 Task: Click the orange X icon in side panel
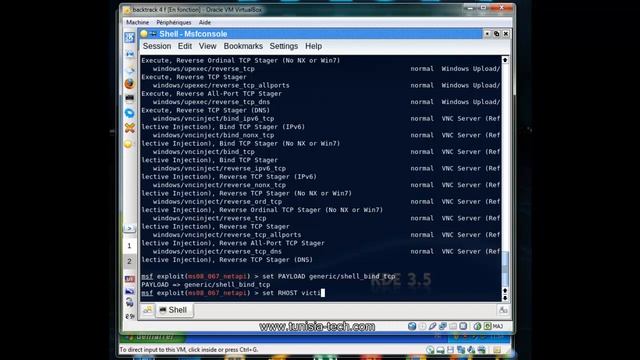pos(129,128)
